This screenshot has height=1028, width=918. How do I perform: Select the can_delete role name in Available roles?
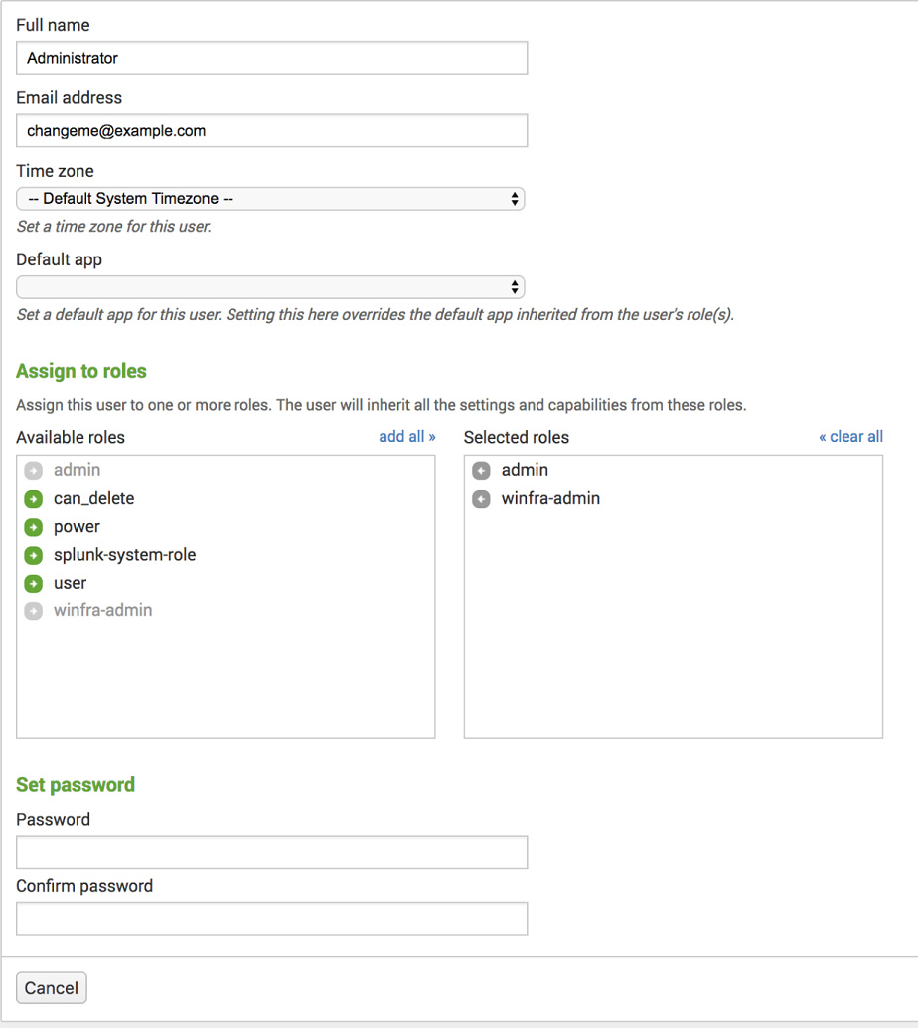click(94, 499)
